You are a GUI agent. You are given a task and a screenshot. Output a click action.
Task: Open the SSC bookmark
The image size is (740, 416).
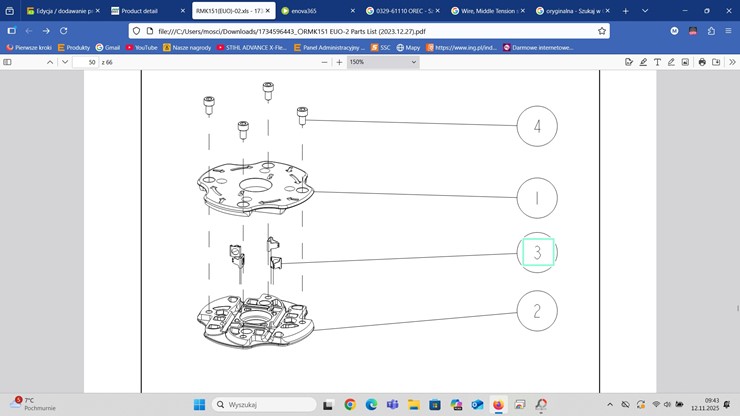[380, 47]
